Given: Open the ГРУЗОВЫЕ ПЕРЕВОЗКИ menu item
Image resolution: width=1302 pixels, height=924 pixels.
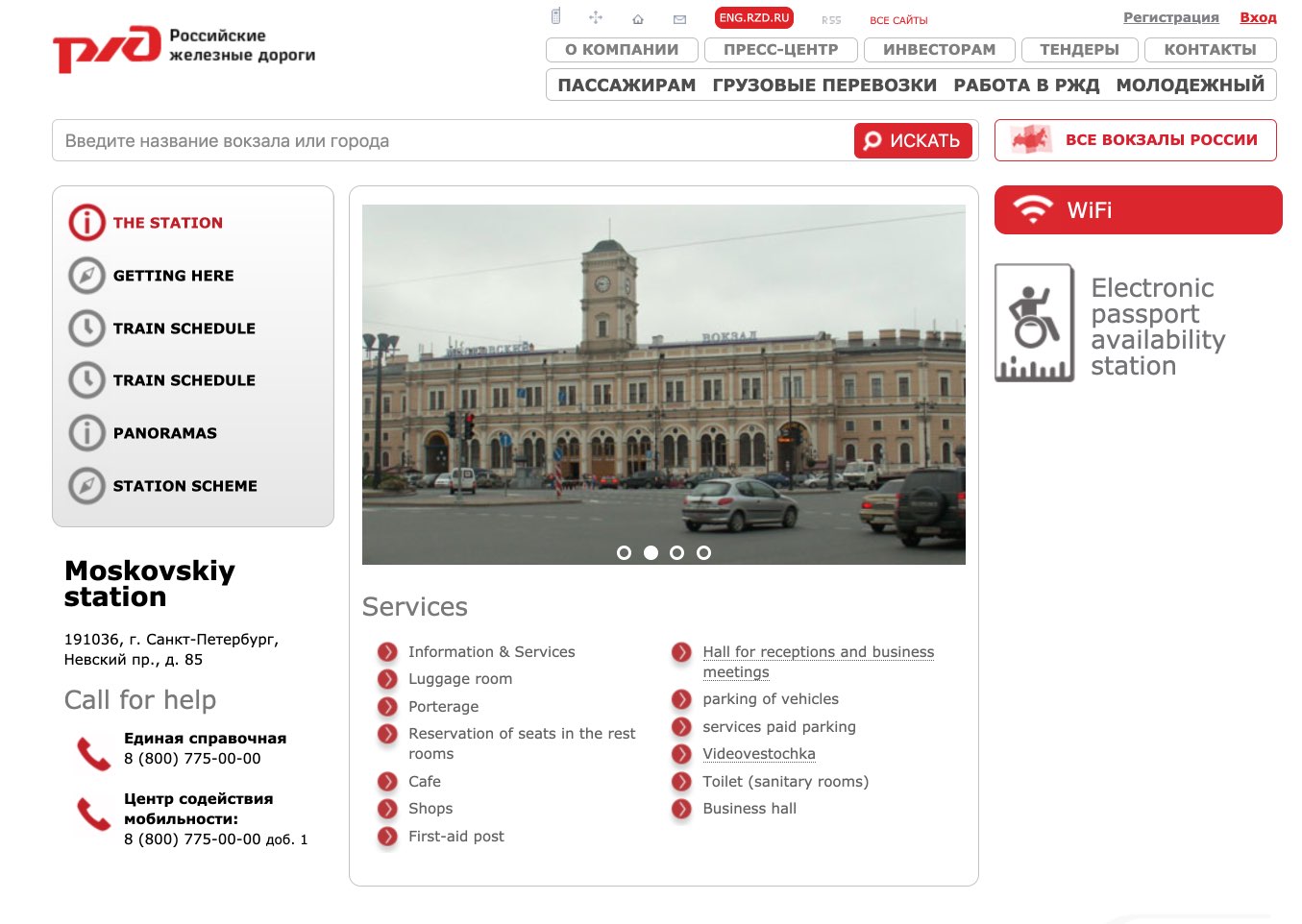Looking at the screenshot, I should (x=824, y=85).
